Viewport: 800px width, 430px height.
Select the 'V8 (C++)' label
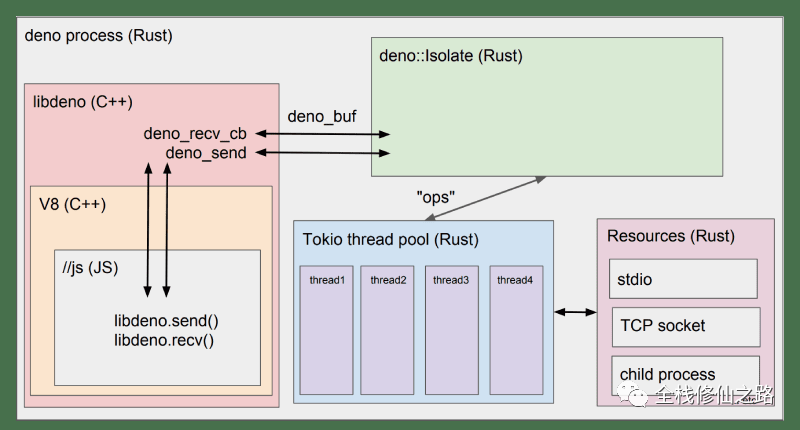(72, 205)
